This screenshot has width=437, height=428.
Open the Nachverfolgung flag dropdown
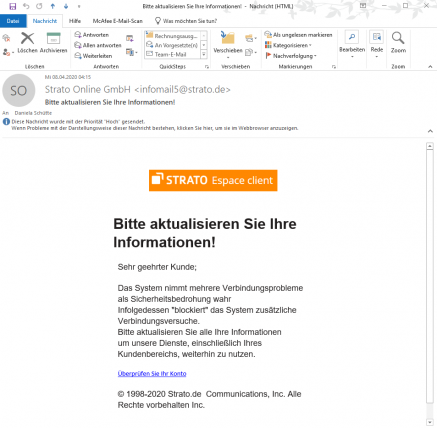pyautogui.click(x=291, y=56)
